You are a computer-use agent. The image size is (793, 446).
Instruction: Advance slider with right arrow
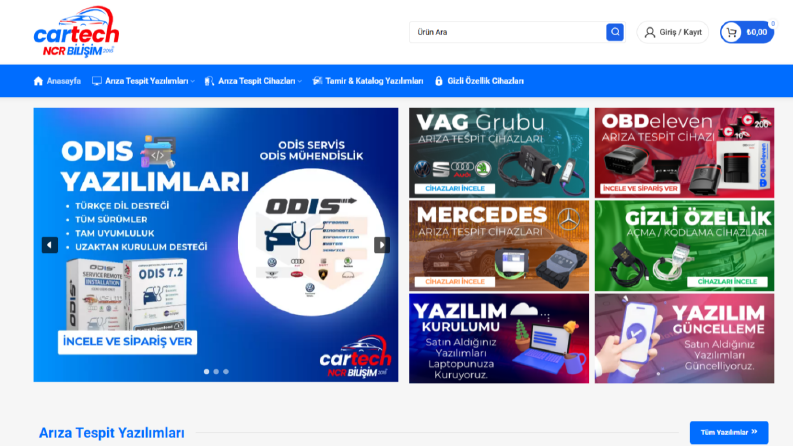pos(382,245)
